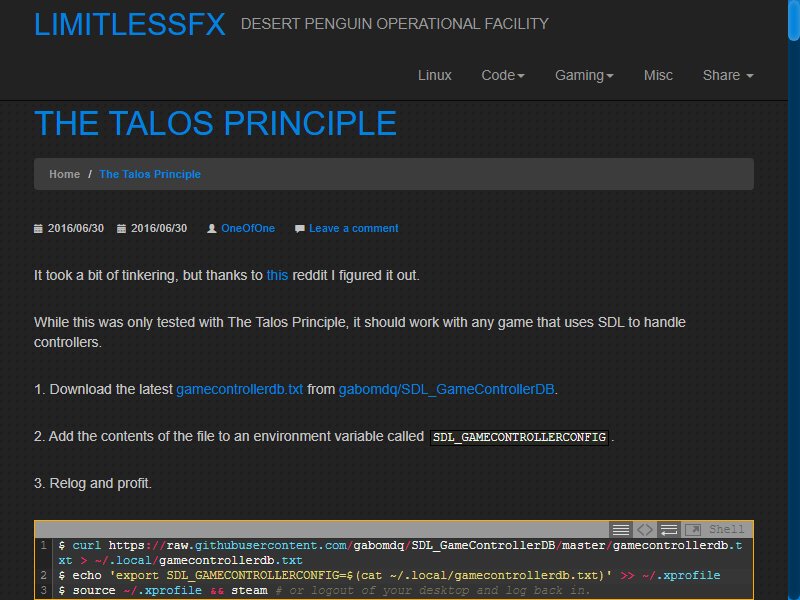
Task: Click Leave a comment link
Action: pos(354,229)
